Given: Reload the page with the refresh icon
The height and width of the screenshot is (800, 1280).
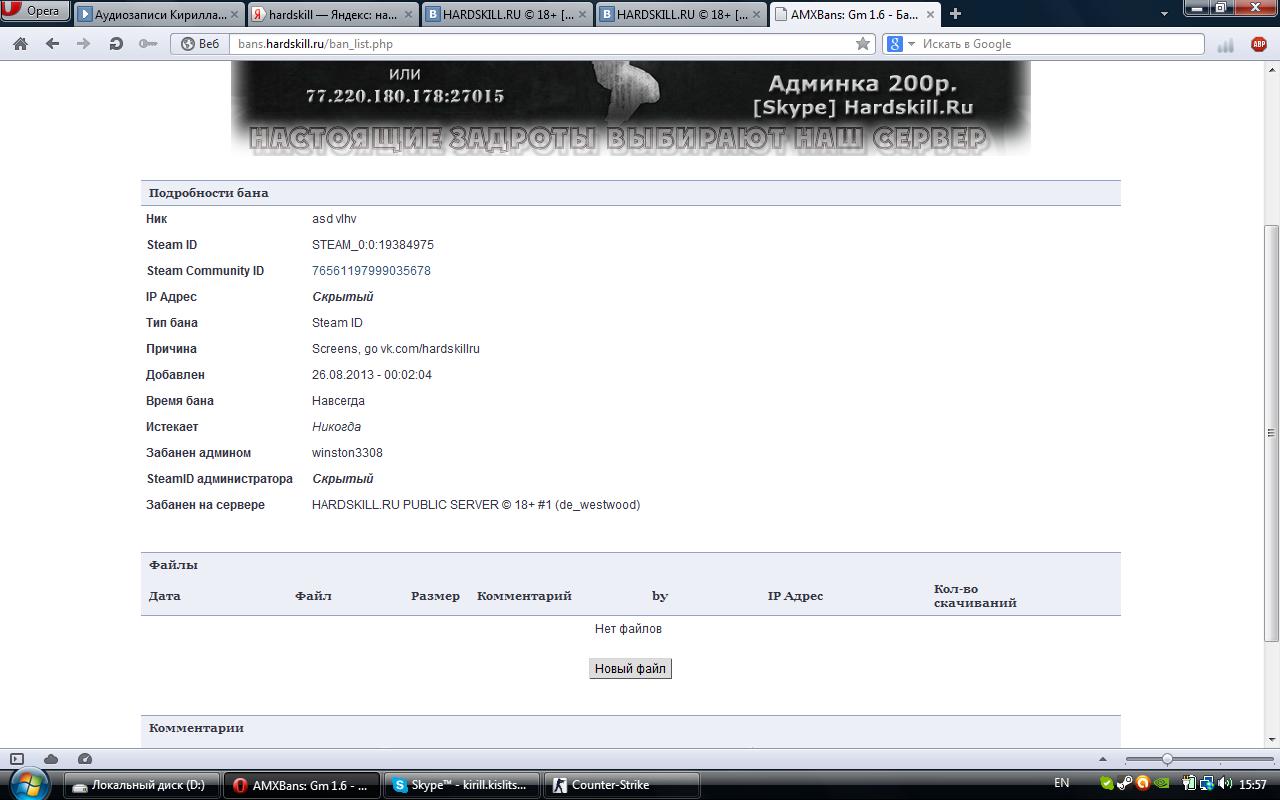Looking at the screenshot, I should 116,44.
